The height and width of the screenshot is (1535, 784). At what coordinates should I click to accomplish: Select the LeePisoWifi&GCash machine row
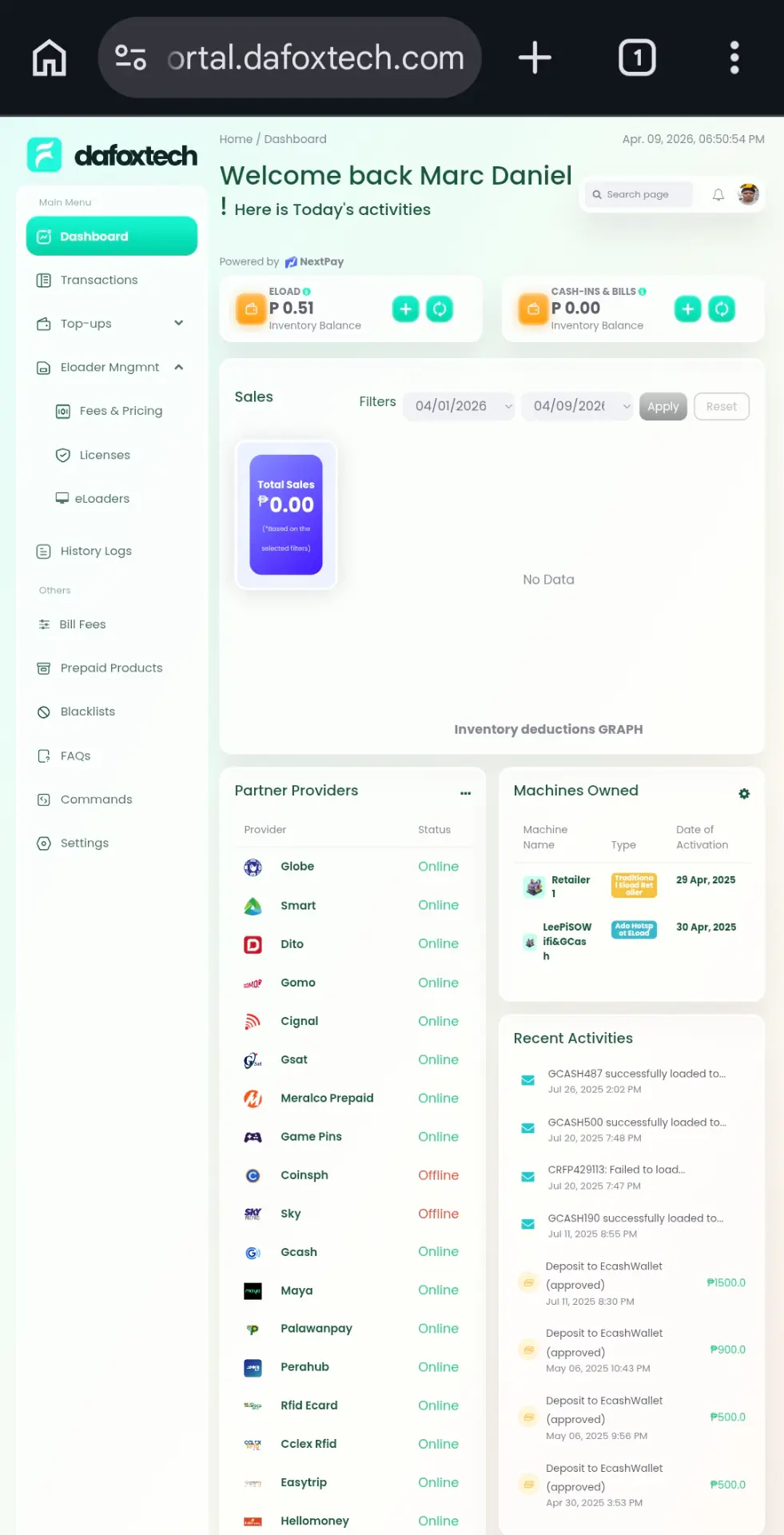pos(632,941)
